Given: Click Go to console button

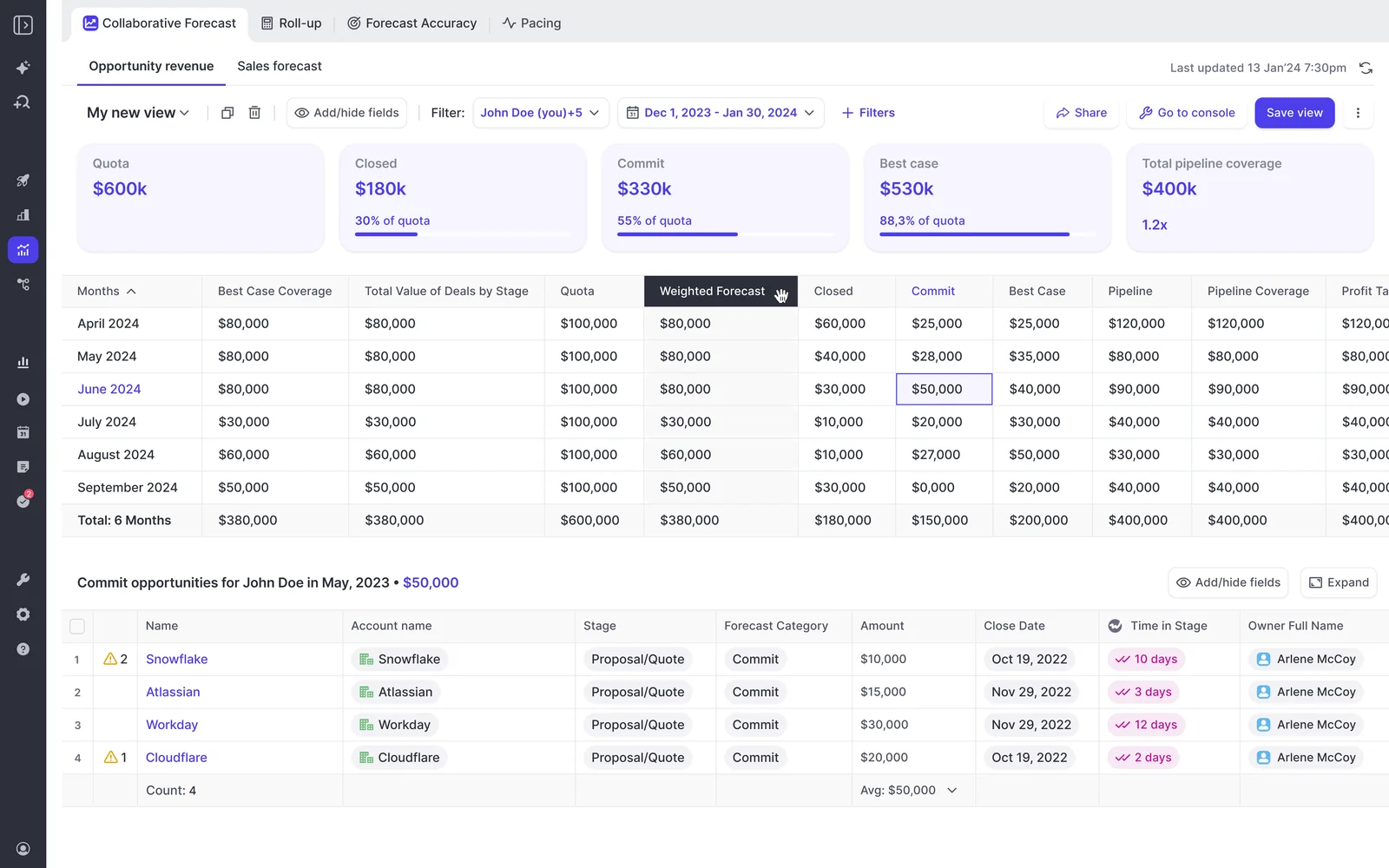Looking at the screenshot, I should click(x=1187, y=113).
